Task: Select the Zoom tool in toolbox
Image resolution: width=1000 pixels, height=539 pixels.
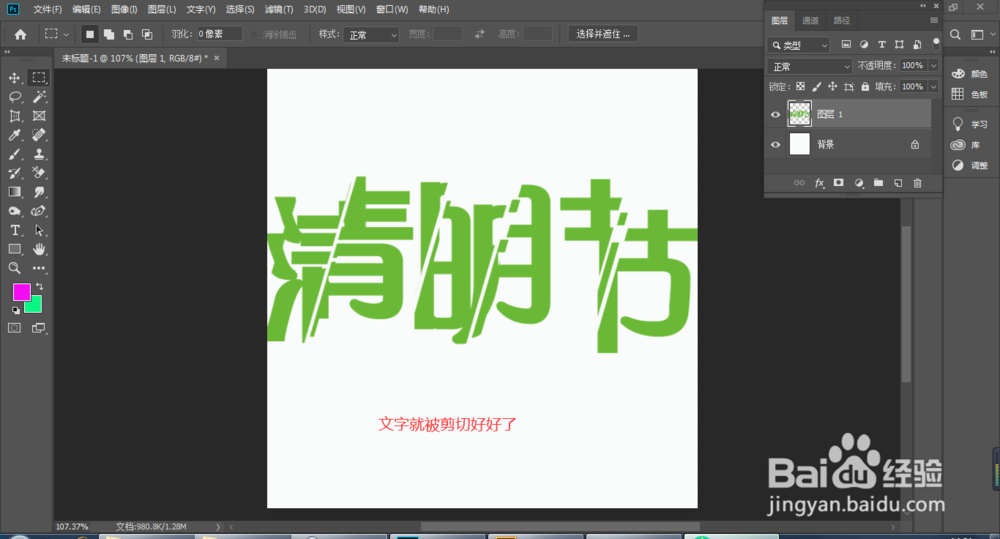Action: (x=14, y=268)
